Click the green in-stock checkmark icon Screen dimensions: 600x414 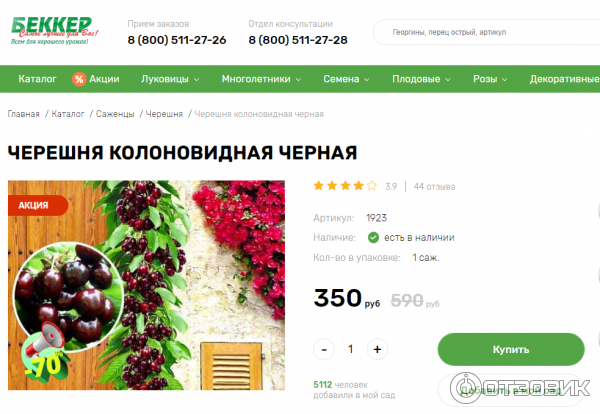point(373,238)
